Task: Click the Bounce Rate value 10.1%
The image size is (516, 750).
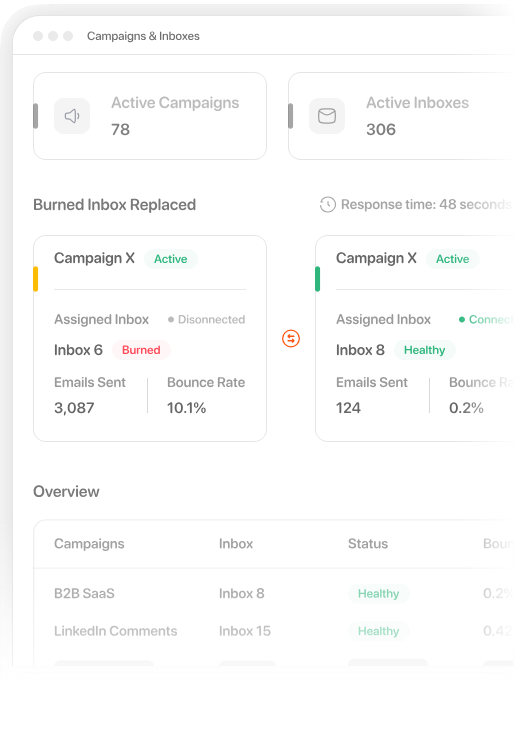Action: pyautogui.click(x=187, y=408)
